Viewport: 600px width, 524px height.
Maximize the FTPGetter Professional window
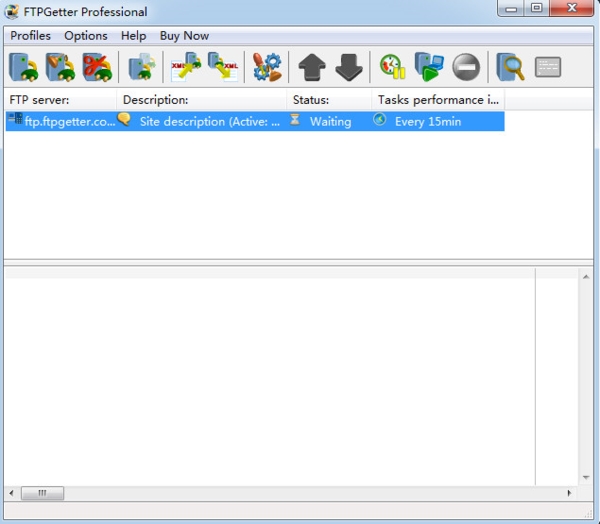click(536, 8)
